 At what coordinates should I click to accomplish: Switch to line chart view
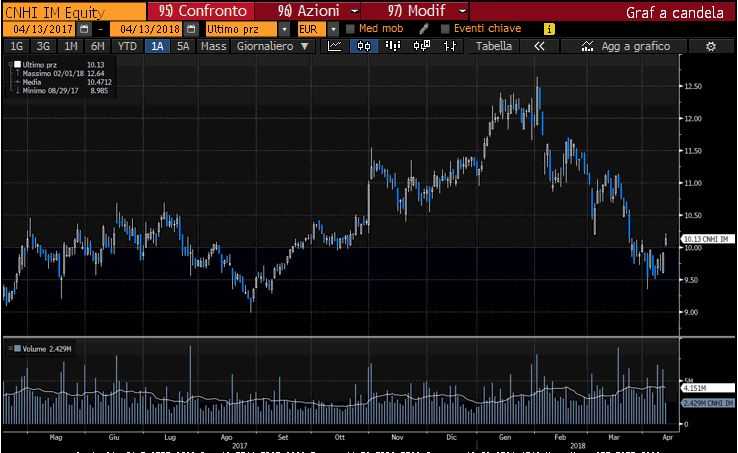point(335,46)
